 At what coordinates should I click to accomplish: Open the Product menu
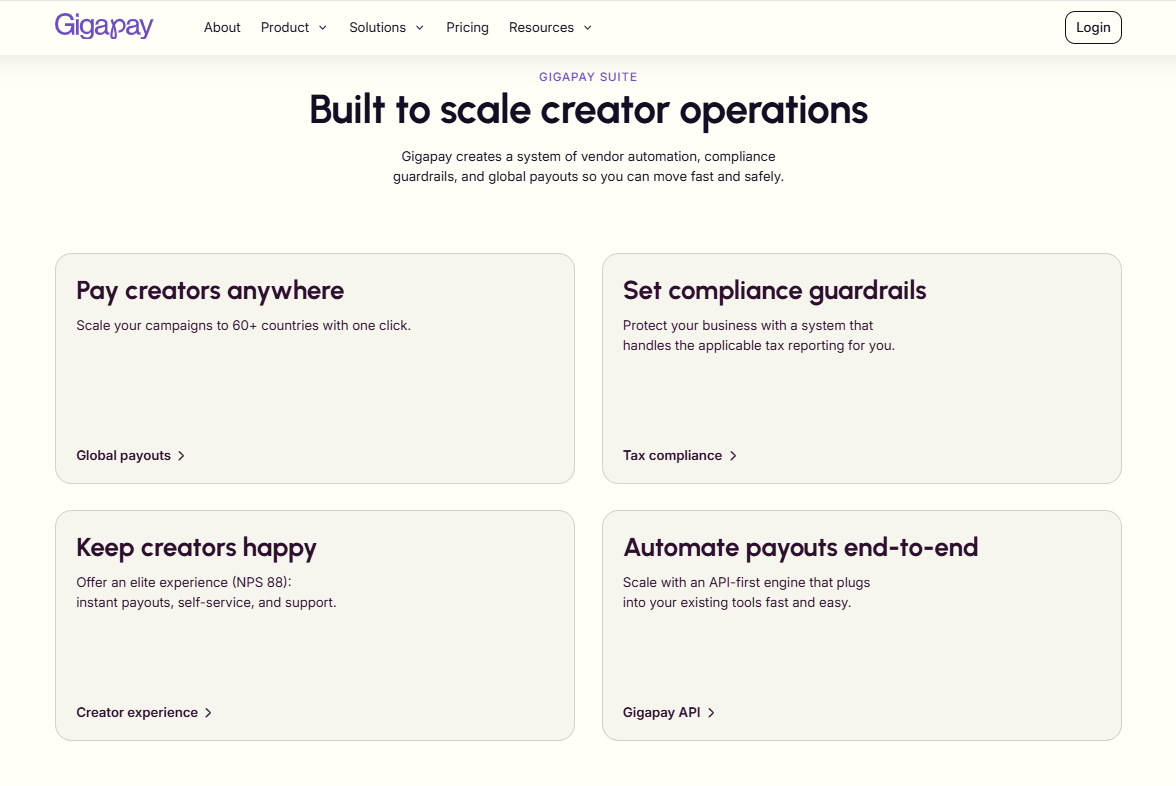click(285, 28)
